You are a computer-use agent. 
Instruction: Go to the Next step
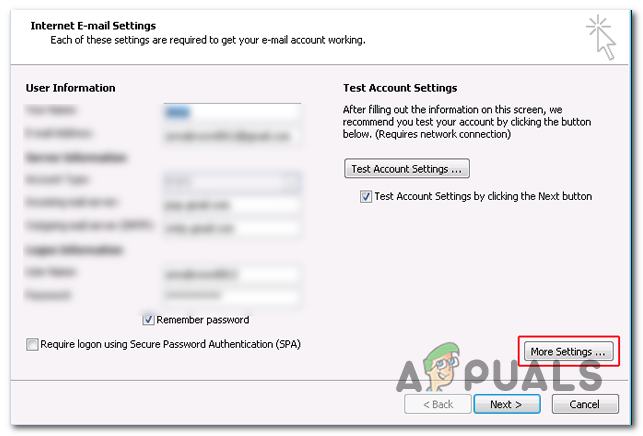[507, 404]
